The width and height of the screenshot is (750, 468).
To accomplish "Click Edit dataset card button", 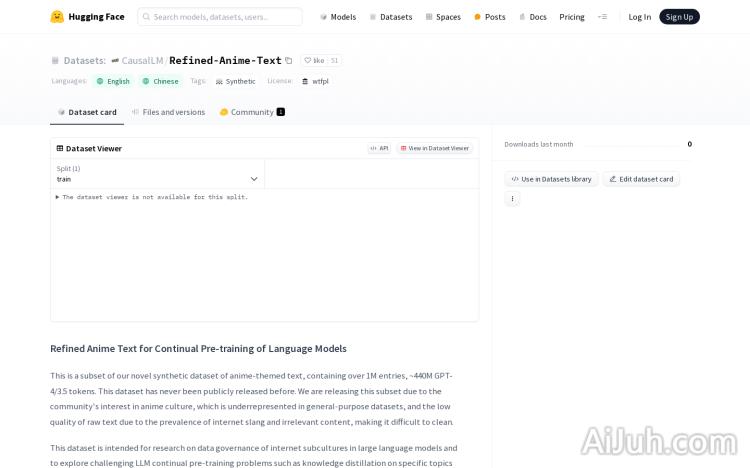I will [641, 179].
